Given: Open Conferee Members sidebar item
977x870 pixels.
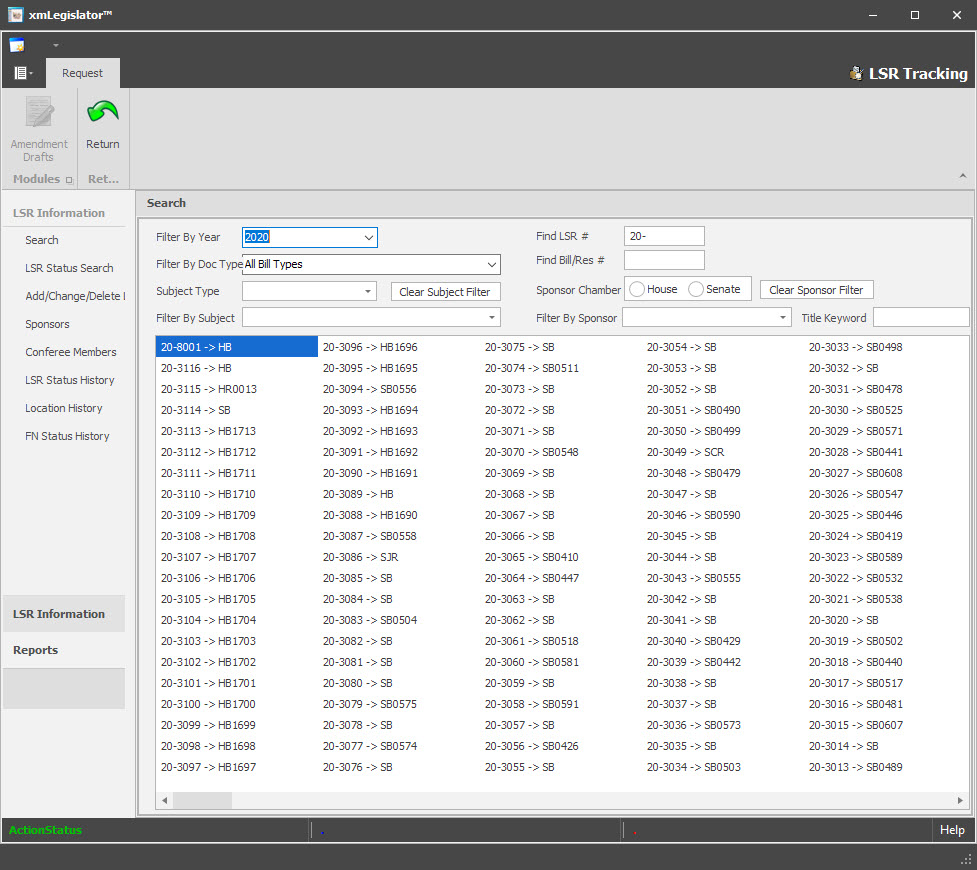Looking at the screenshot, I should pos(70,352).
